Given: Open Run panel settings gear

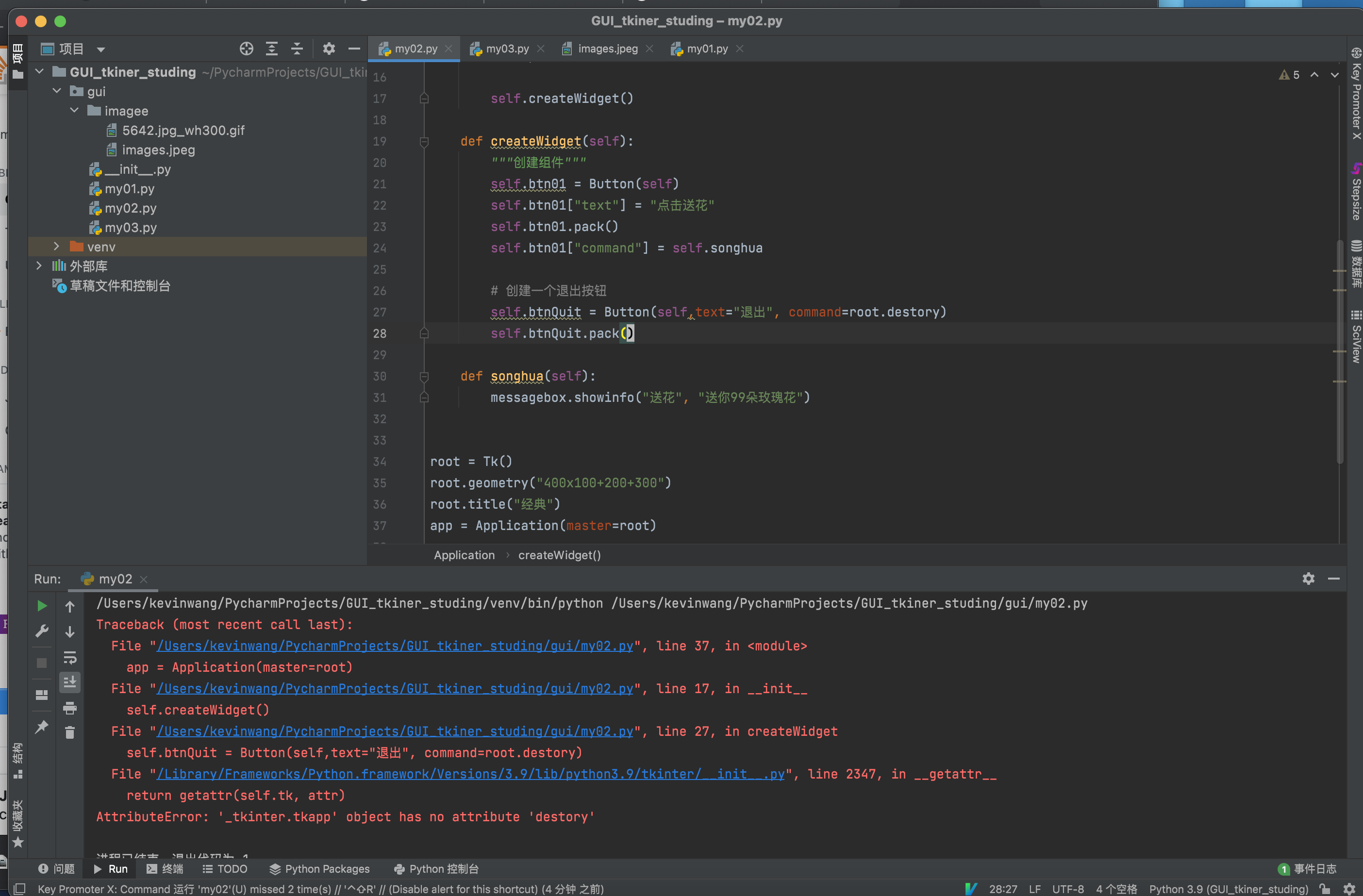Looking at the screenshot, I should pyautogui.click(x=1308, y=579).
